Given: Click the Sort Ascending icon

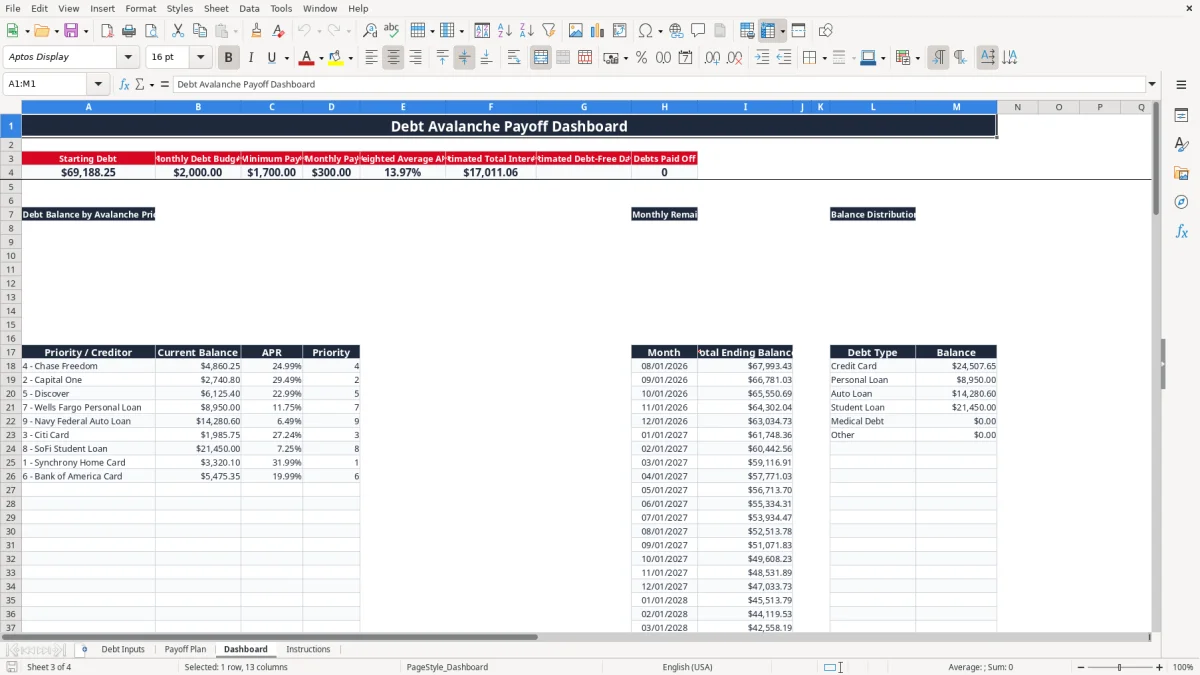Looking at the screenshot, I should [505, 31].
